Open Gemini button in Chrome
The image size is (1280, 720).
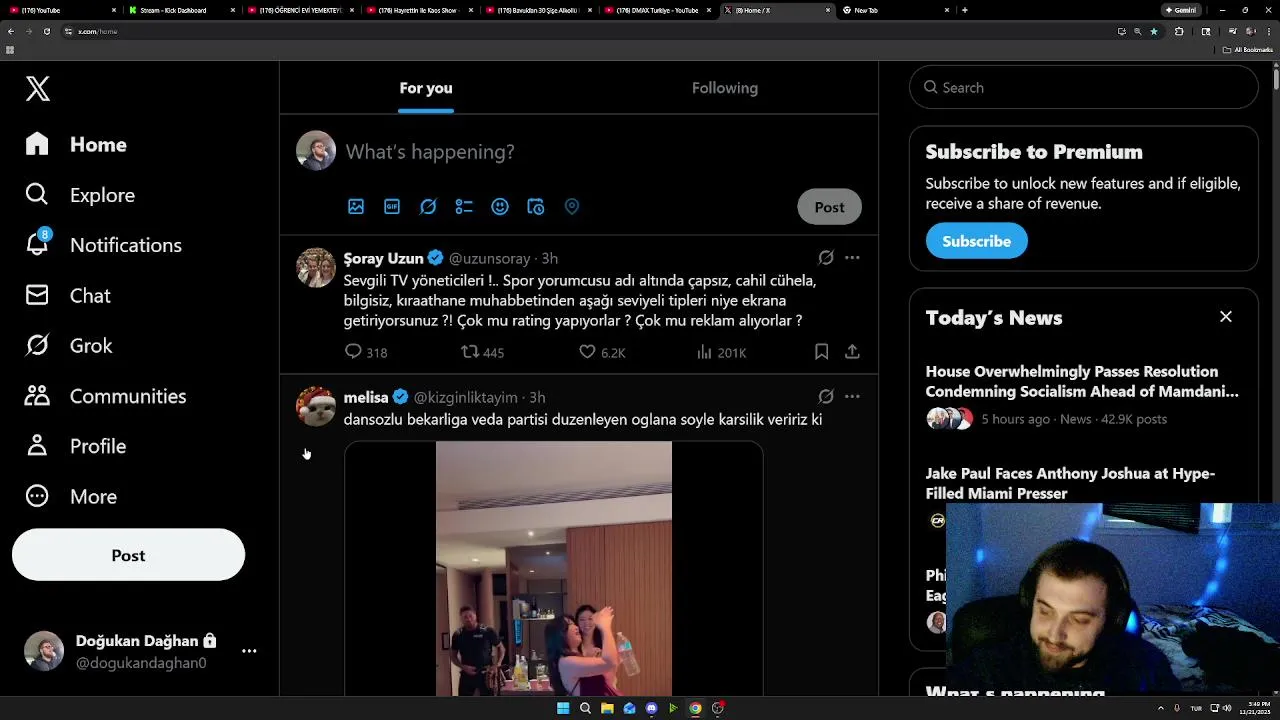click(1181, 10)
